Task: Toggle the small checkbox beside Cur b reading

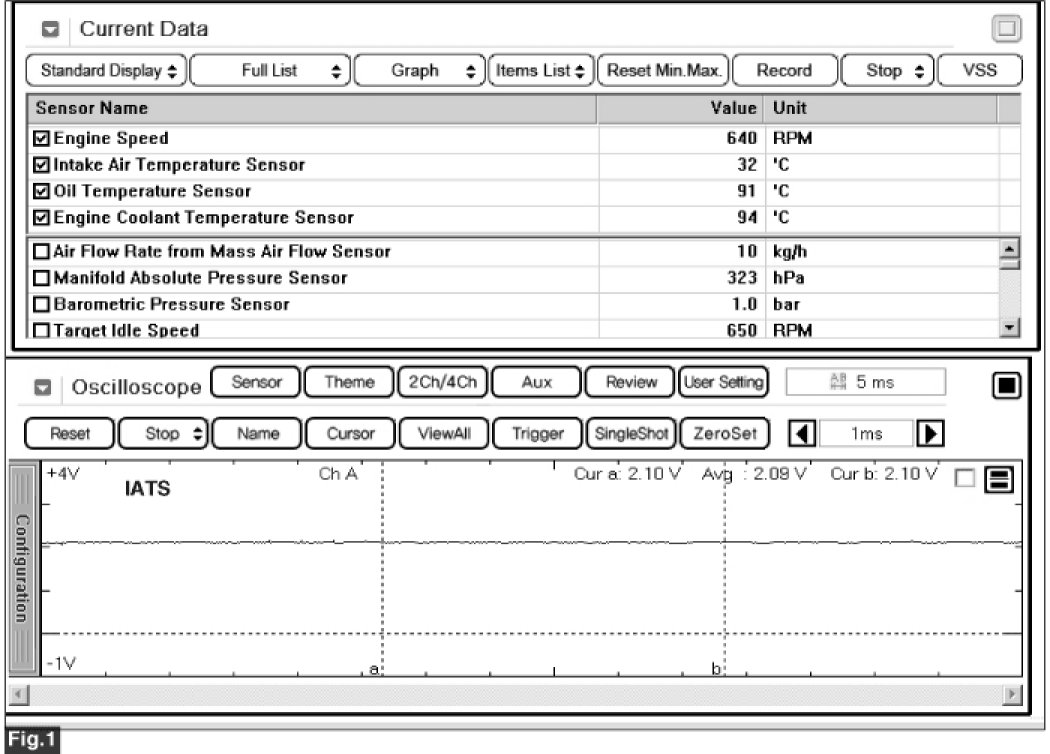Action: [964, 478]
